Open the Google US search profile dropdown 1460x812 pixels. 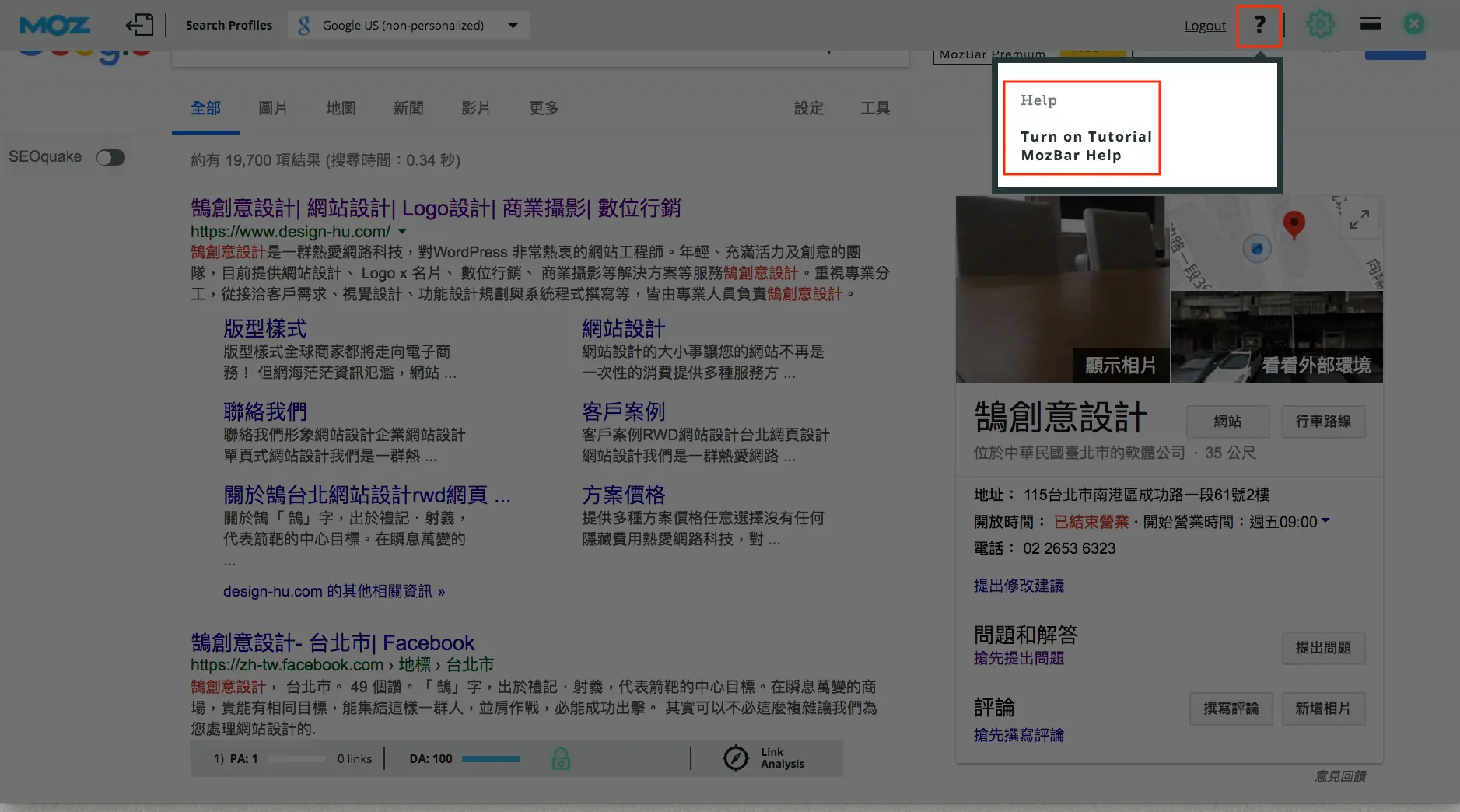(408, 25)
